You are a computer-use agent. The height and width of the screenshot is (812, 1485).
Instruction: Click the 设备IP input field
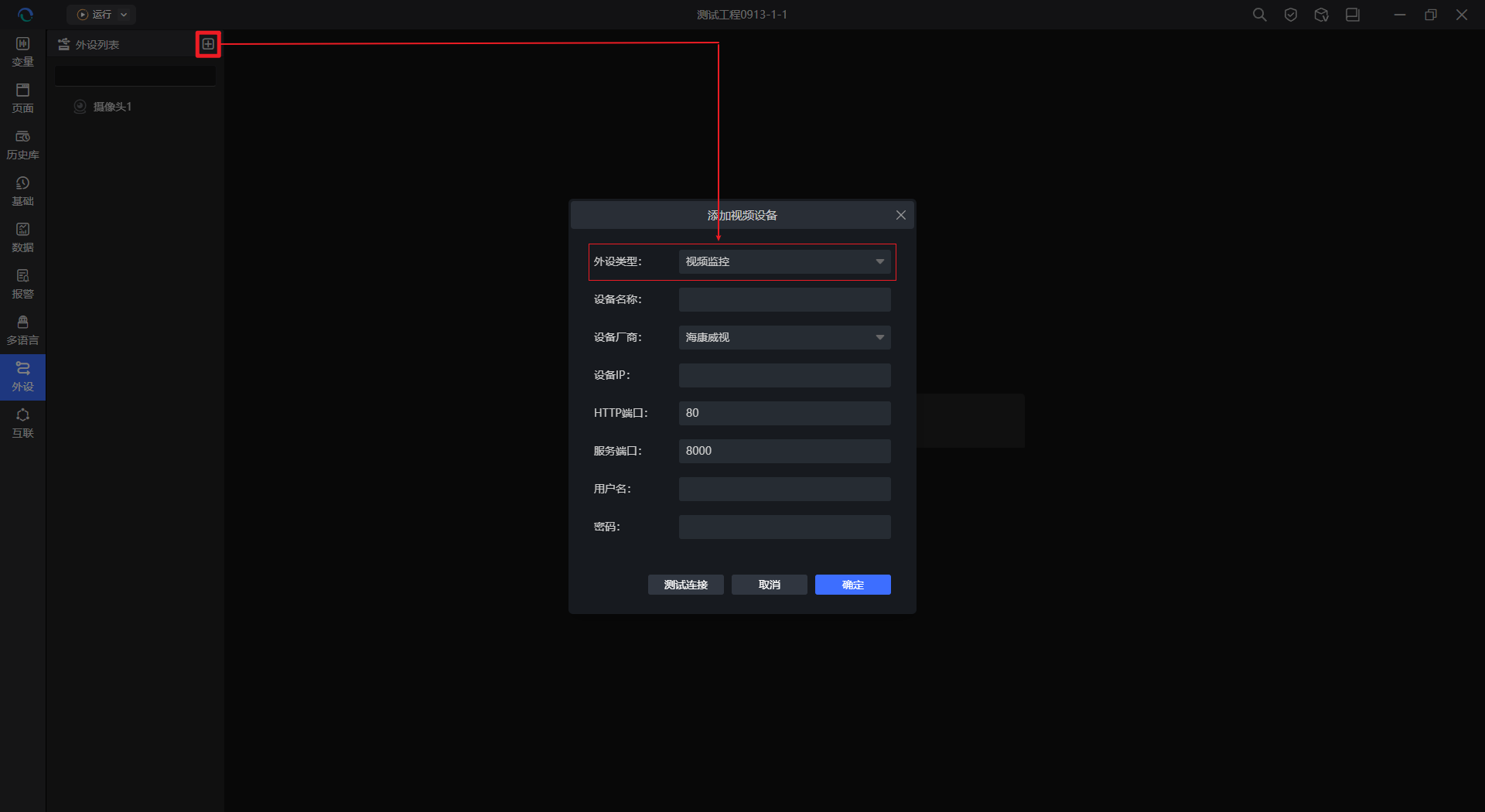[x=784, y=375]
